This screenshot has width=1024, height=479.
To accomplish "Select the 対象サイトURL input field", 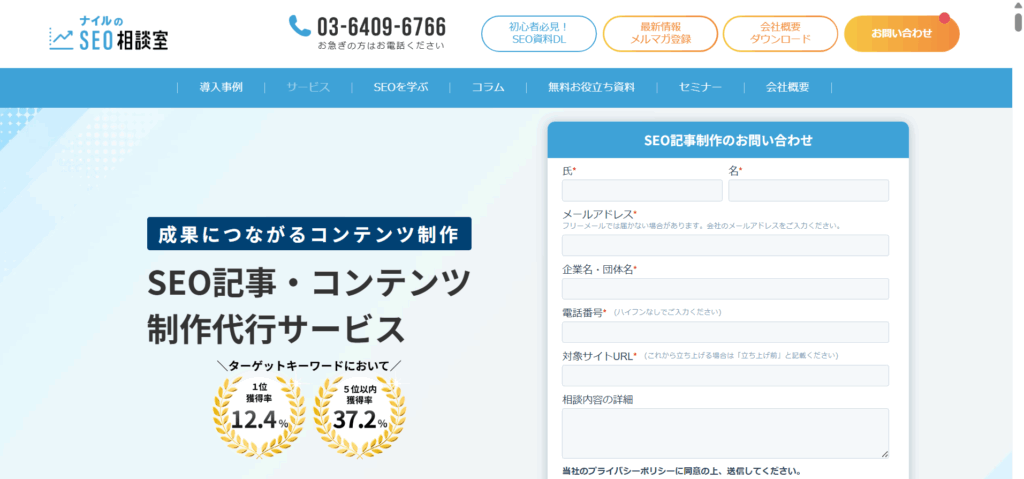I will (x=725, y=376).
